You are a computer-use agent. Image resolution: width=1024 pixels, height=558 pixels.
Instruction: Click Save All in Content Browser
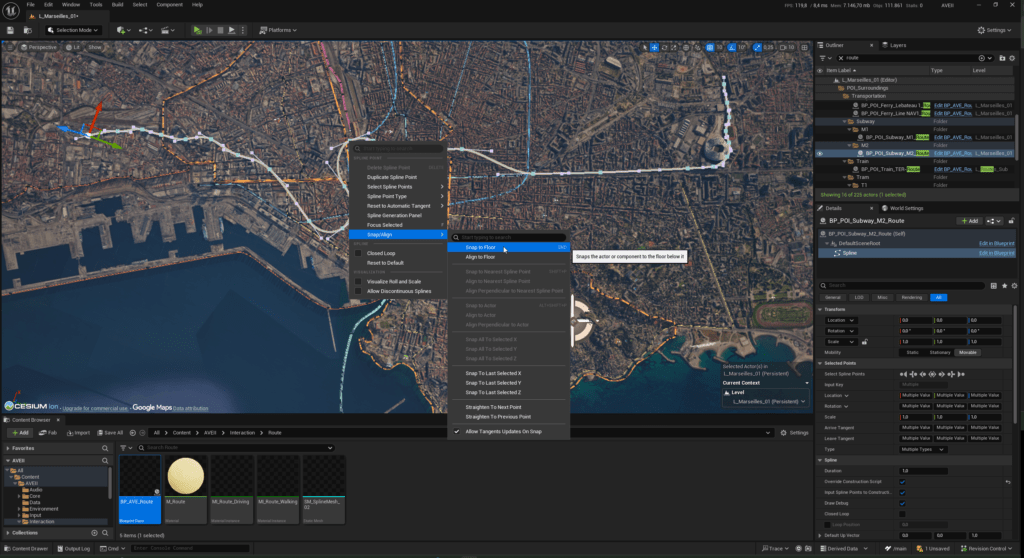tap(110, 433)
